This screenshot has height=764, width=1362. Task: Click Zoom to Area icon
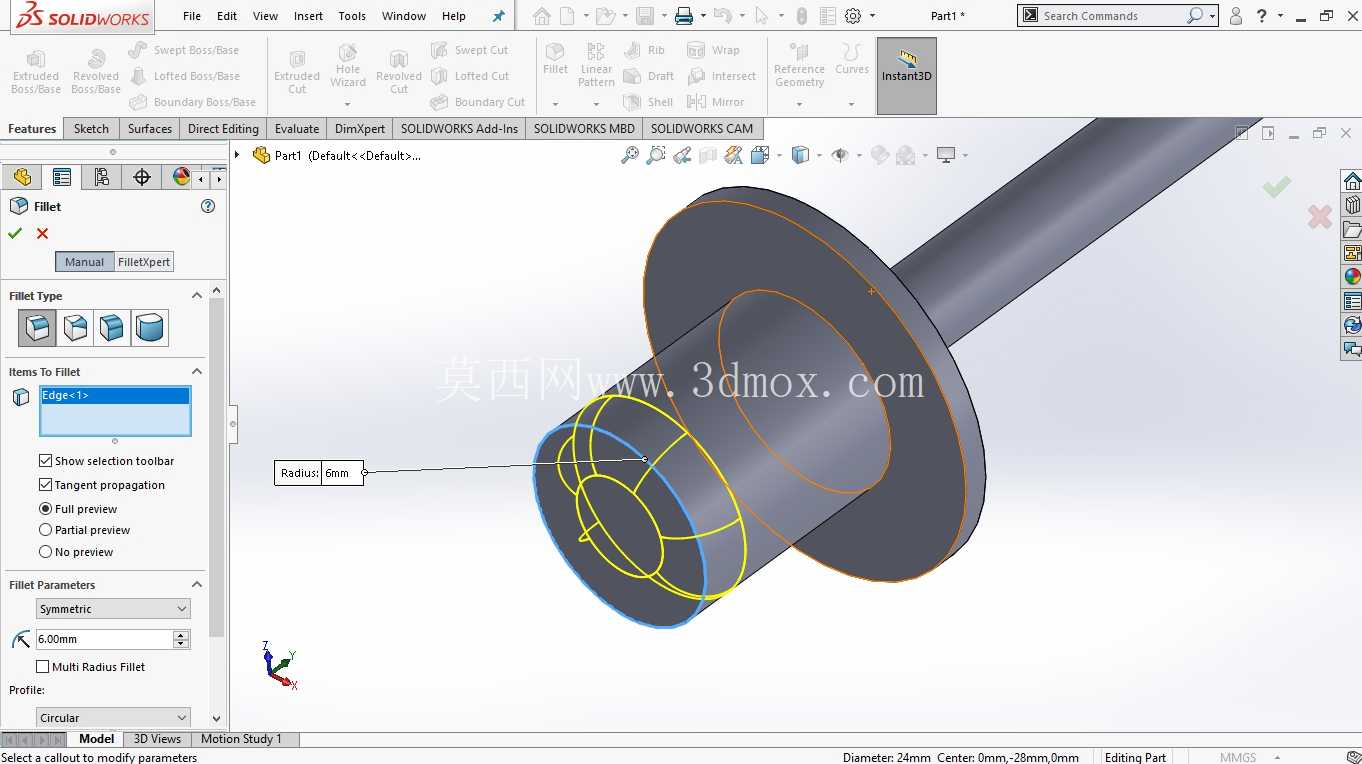pos(656,155)
